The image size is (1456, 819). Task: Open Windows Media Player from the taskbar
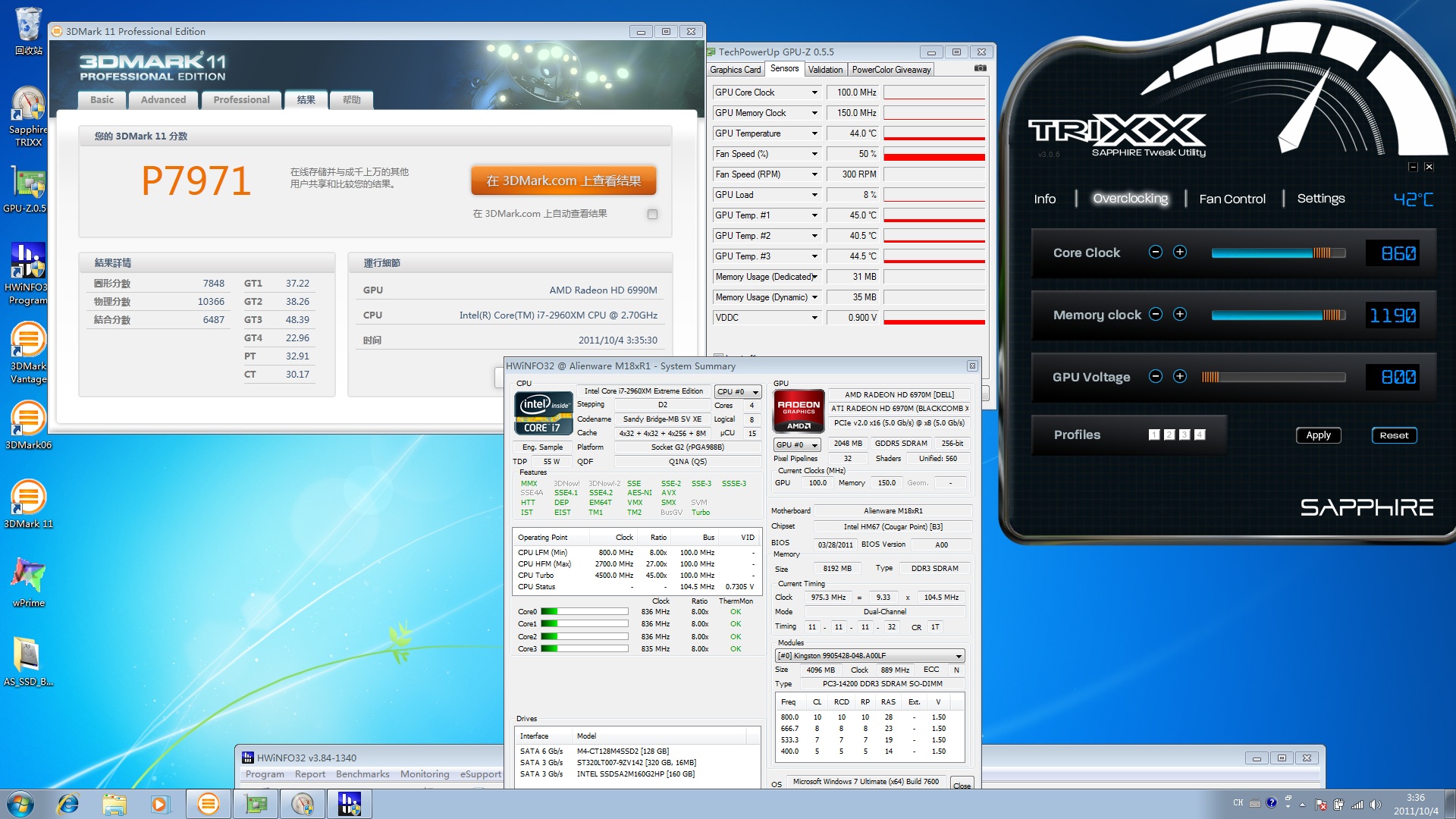click(160, 804)
